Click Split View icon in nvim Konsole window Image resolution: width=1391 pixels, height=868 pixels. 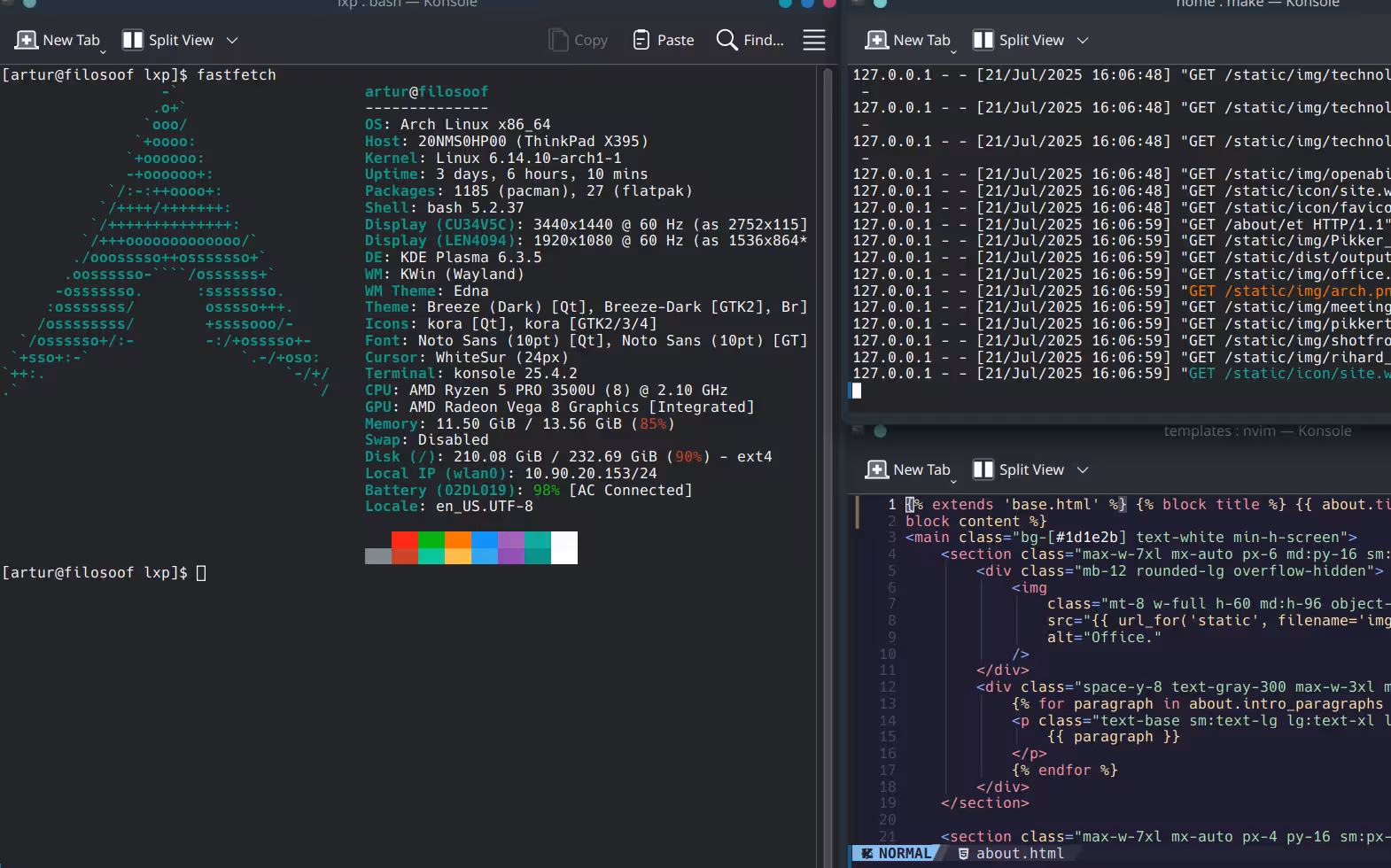[983, 469]
